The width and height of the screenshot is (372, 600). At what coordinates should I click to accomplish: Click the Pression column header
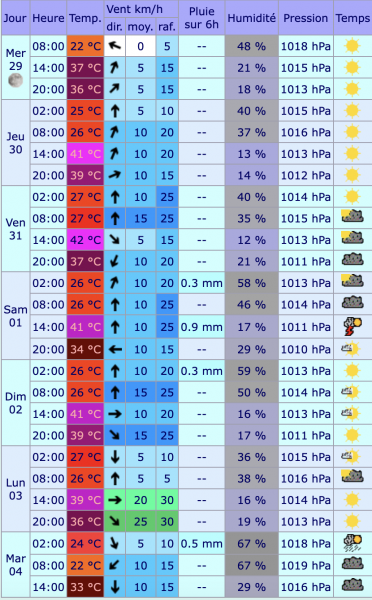(306, 18)
